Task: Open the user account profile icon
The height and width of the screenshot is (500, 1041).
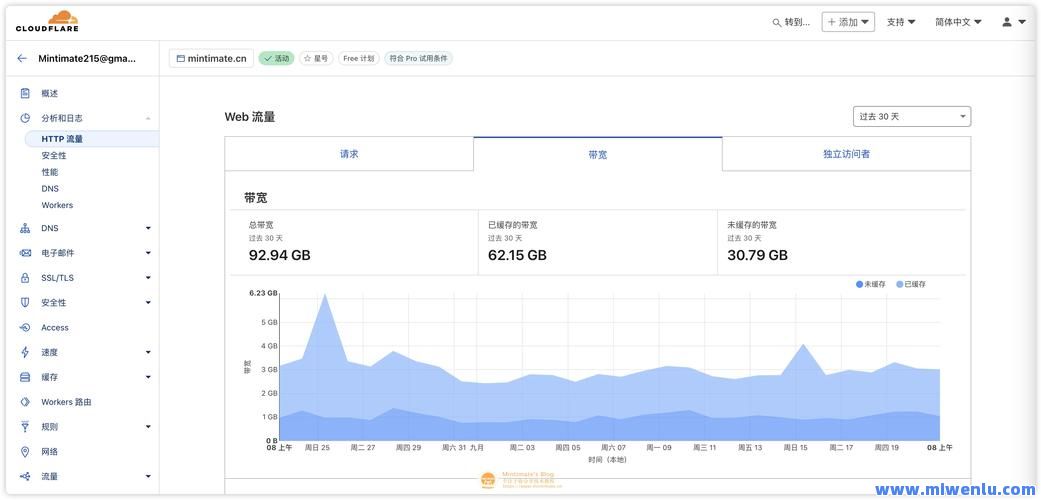Action: [1007, 22]
